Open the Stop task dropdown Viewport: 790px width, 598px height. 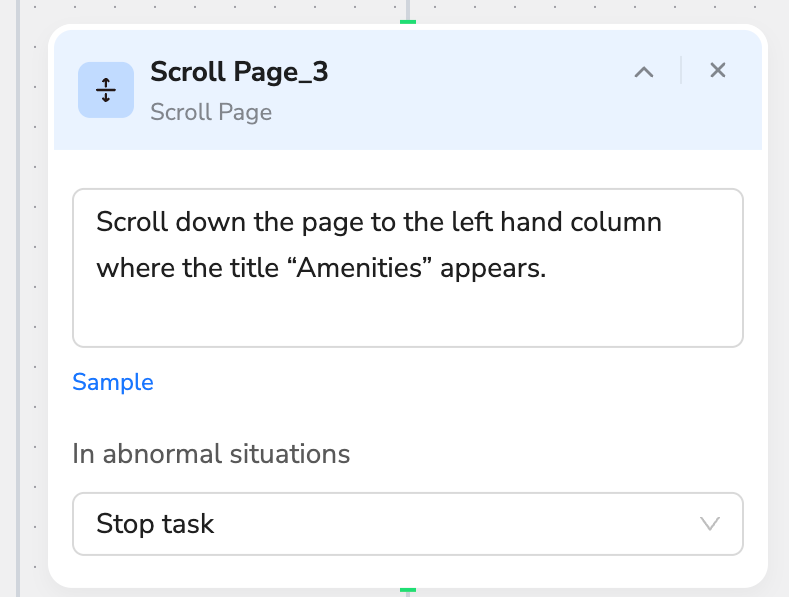point(408,524)
